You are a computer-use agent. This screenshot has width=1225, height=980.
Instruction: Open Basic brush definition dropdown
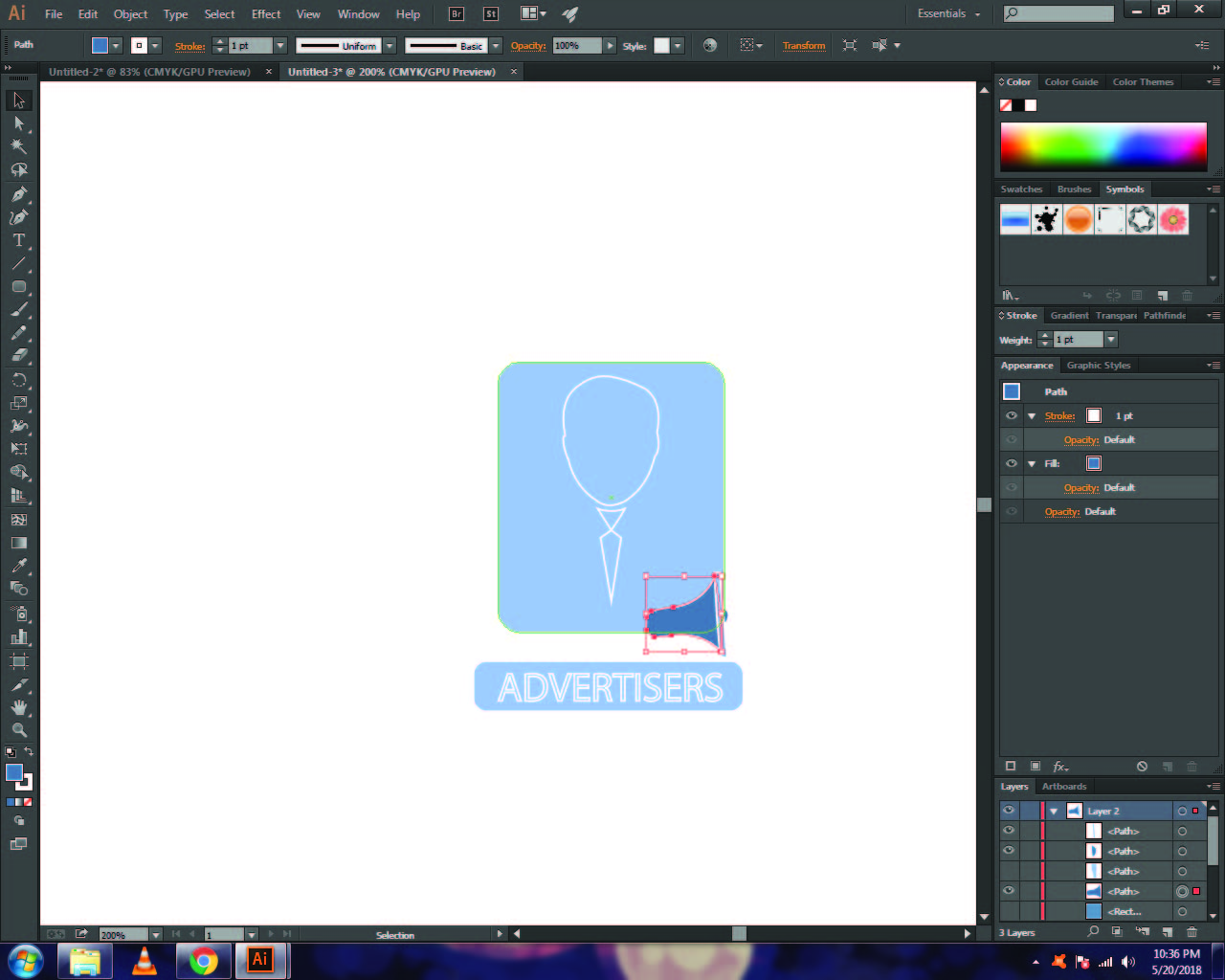click(496, 45)
